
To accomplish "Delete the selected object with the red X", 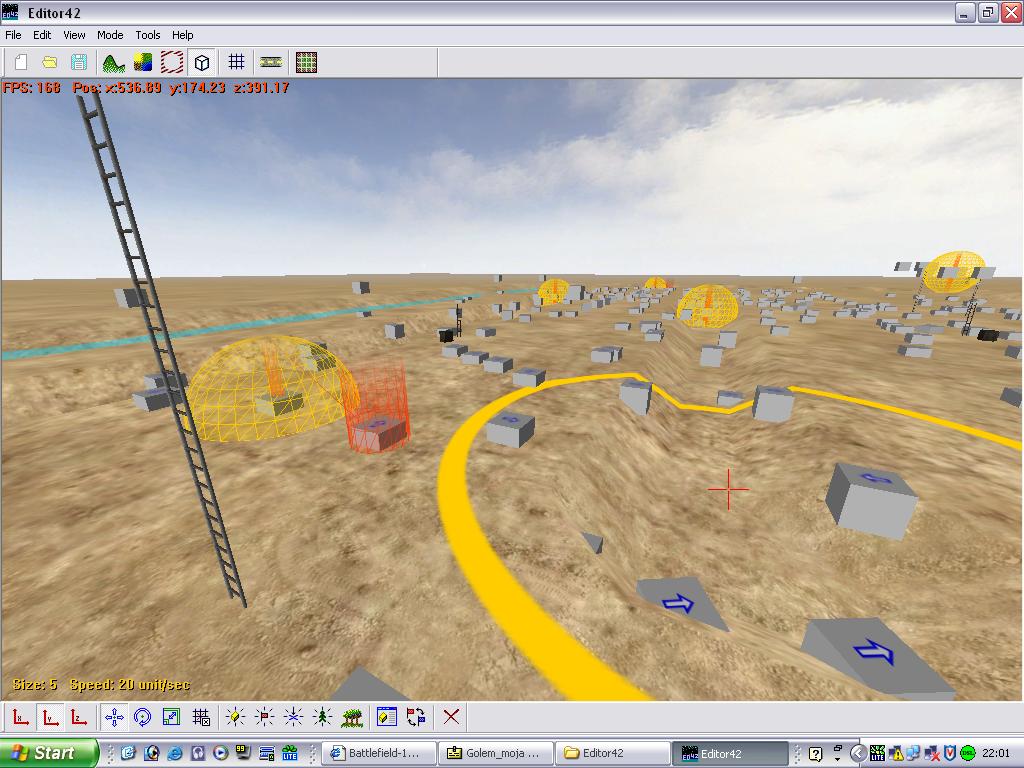I will (x=451, y=717).
